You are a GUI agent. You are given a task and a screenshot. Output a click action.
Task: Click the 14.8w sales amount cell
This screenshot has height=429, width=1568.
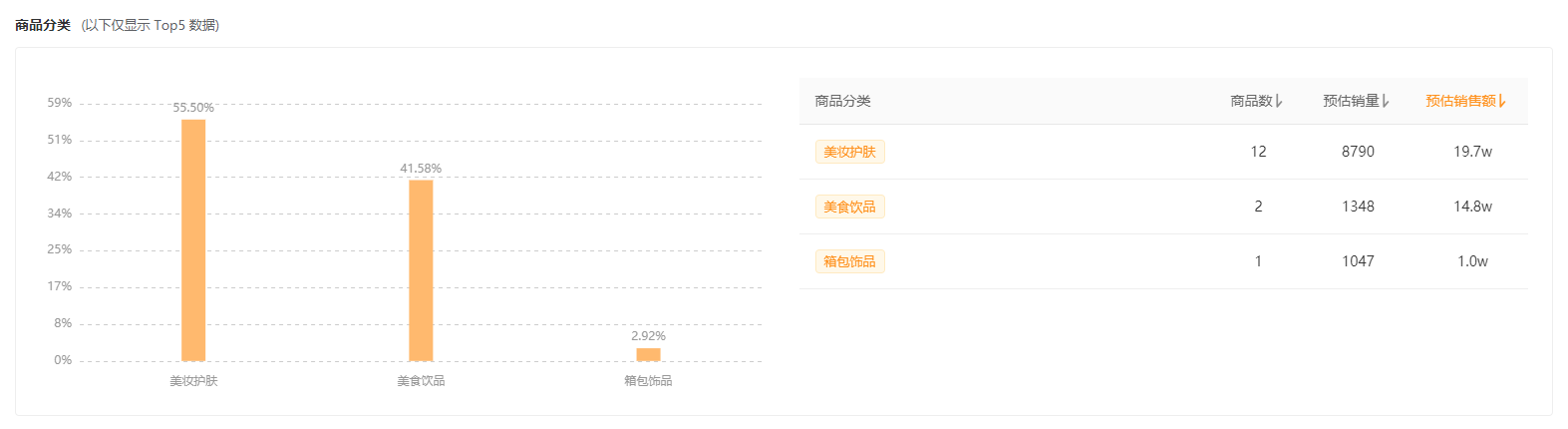(x=1472, y=207)
